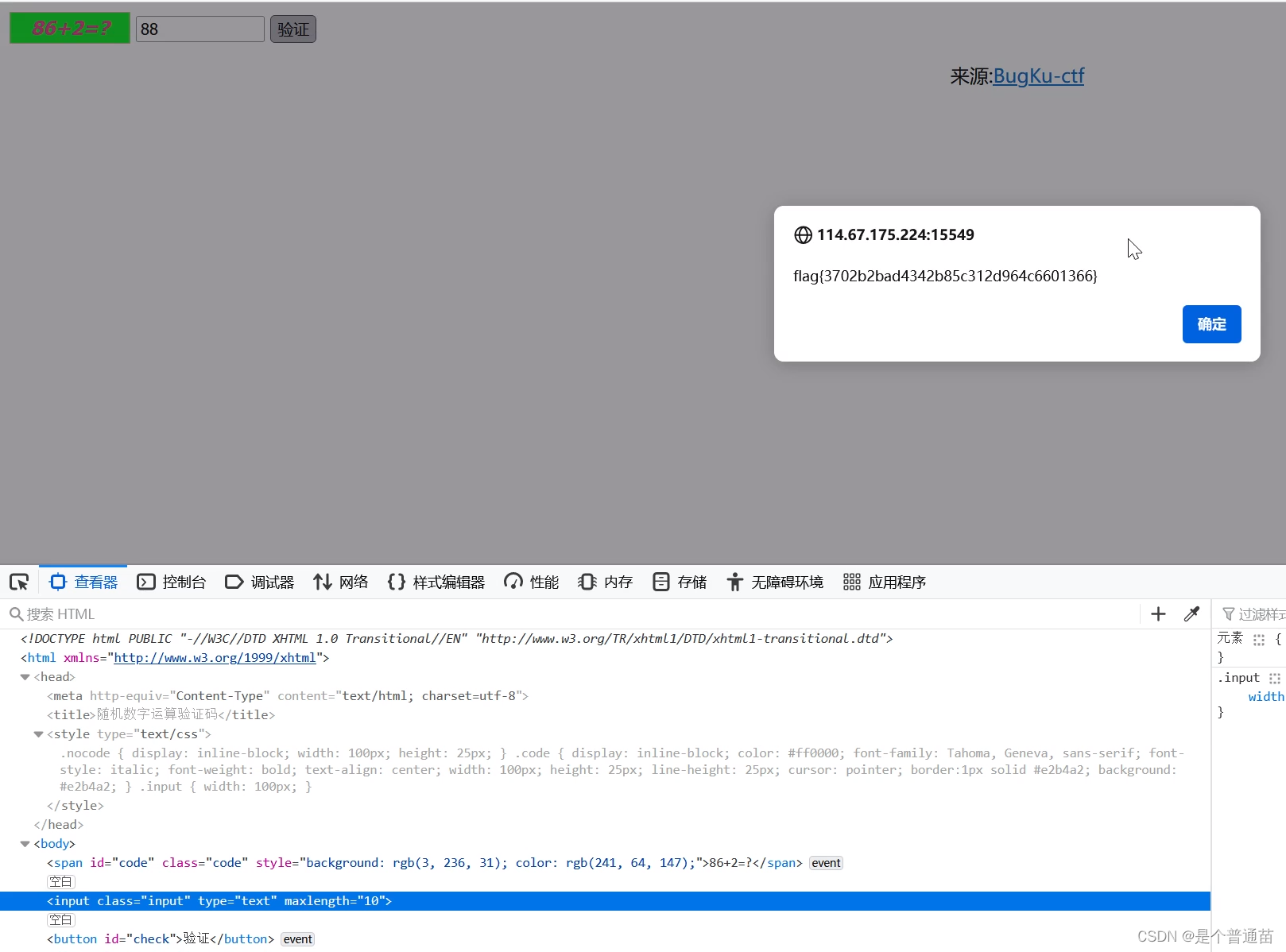Click the grid icon beside .input rule
Viewport: 1286px width, 952px height.
tap(1275, 679)
